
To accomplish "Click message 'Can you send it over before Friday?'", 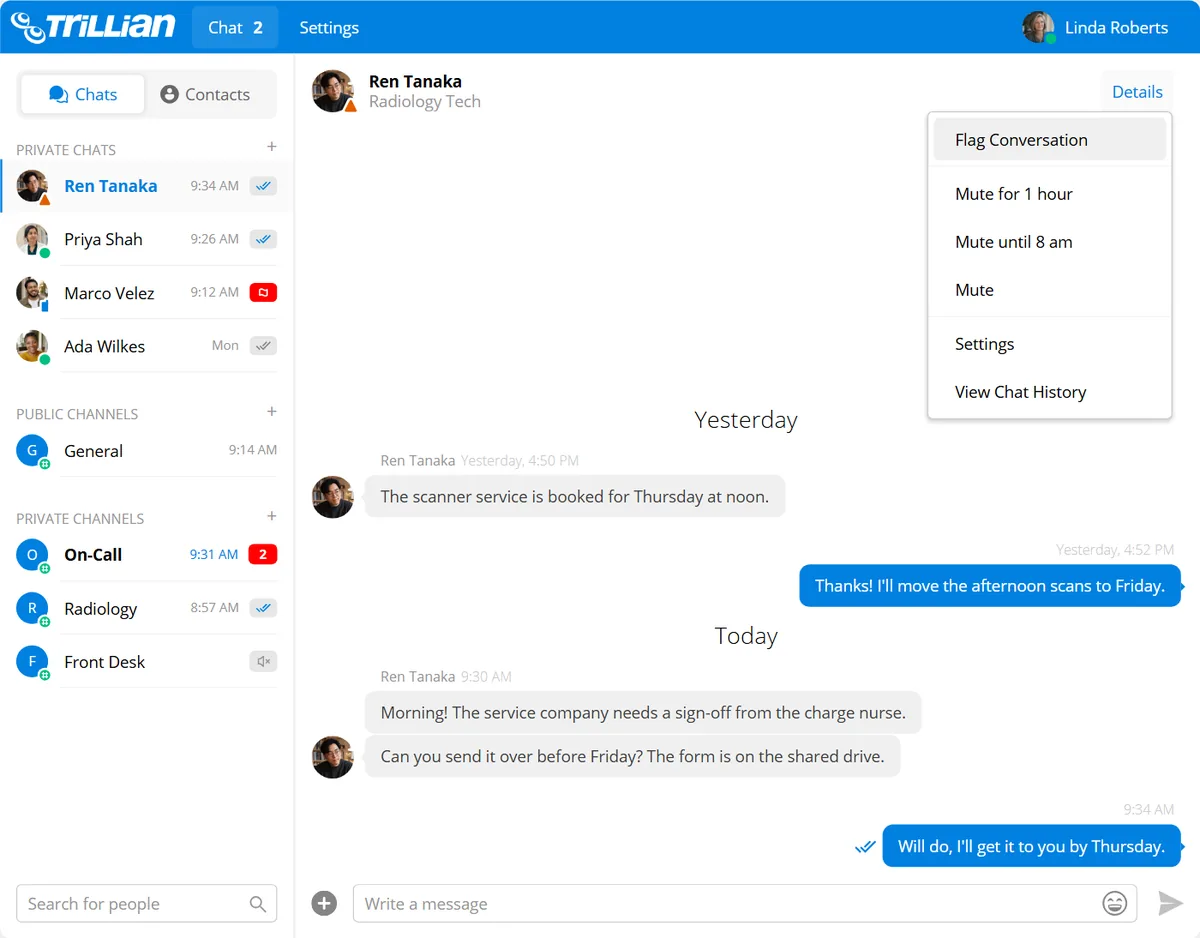I will tap(632, 756).
